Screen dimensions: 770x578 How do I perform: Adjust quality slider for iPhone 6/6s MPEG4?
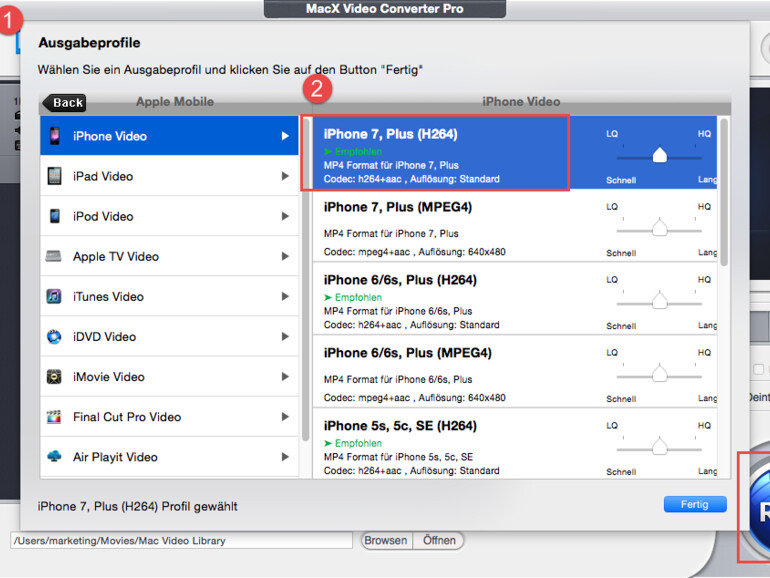tap(660, 374)
